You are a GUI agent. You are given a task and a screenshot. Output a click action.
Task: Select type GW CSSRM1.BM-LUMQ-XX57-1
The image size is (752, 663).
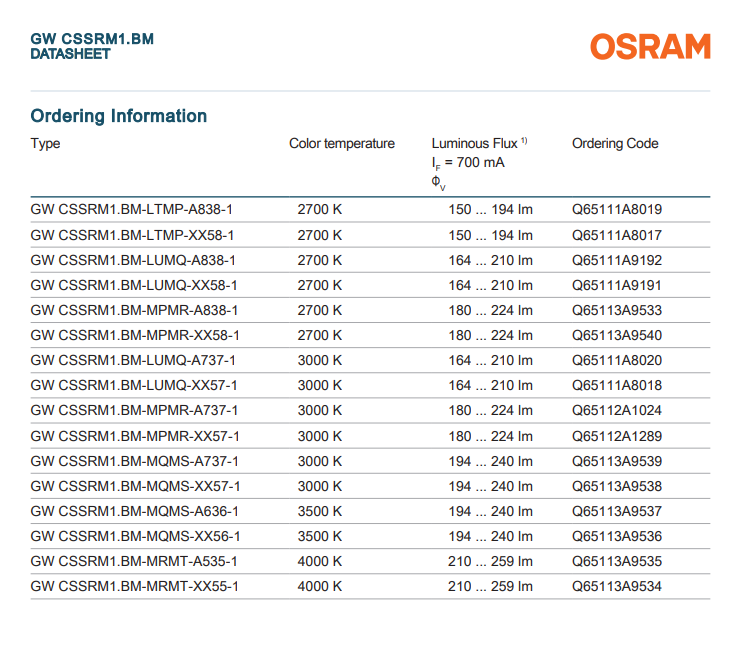tap(134, 385)
